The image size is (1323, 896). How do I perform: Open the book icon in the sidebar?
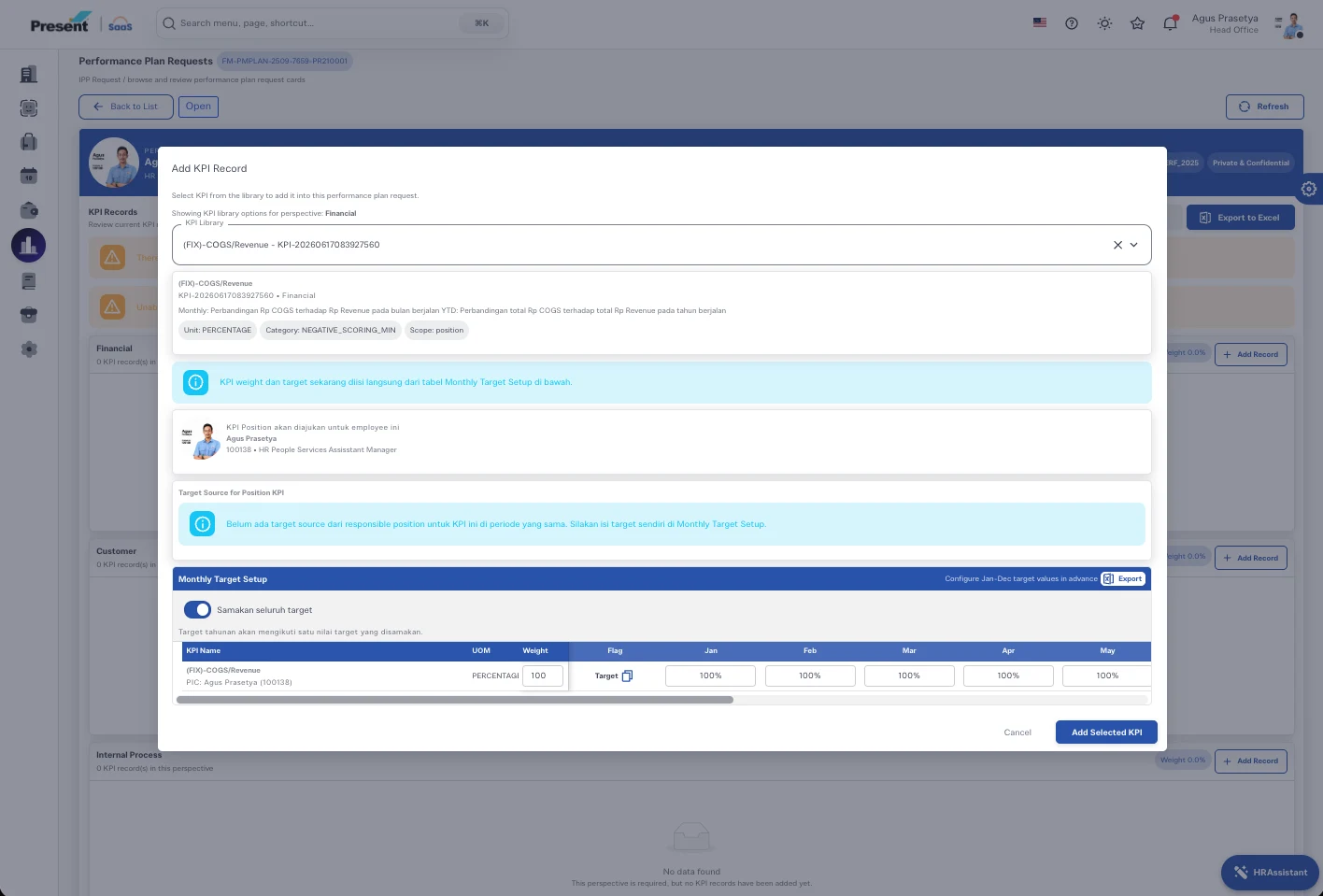pyautogui.click(x=29, y=280)
